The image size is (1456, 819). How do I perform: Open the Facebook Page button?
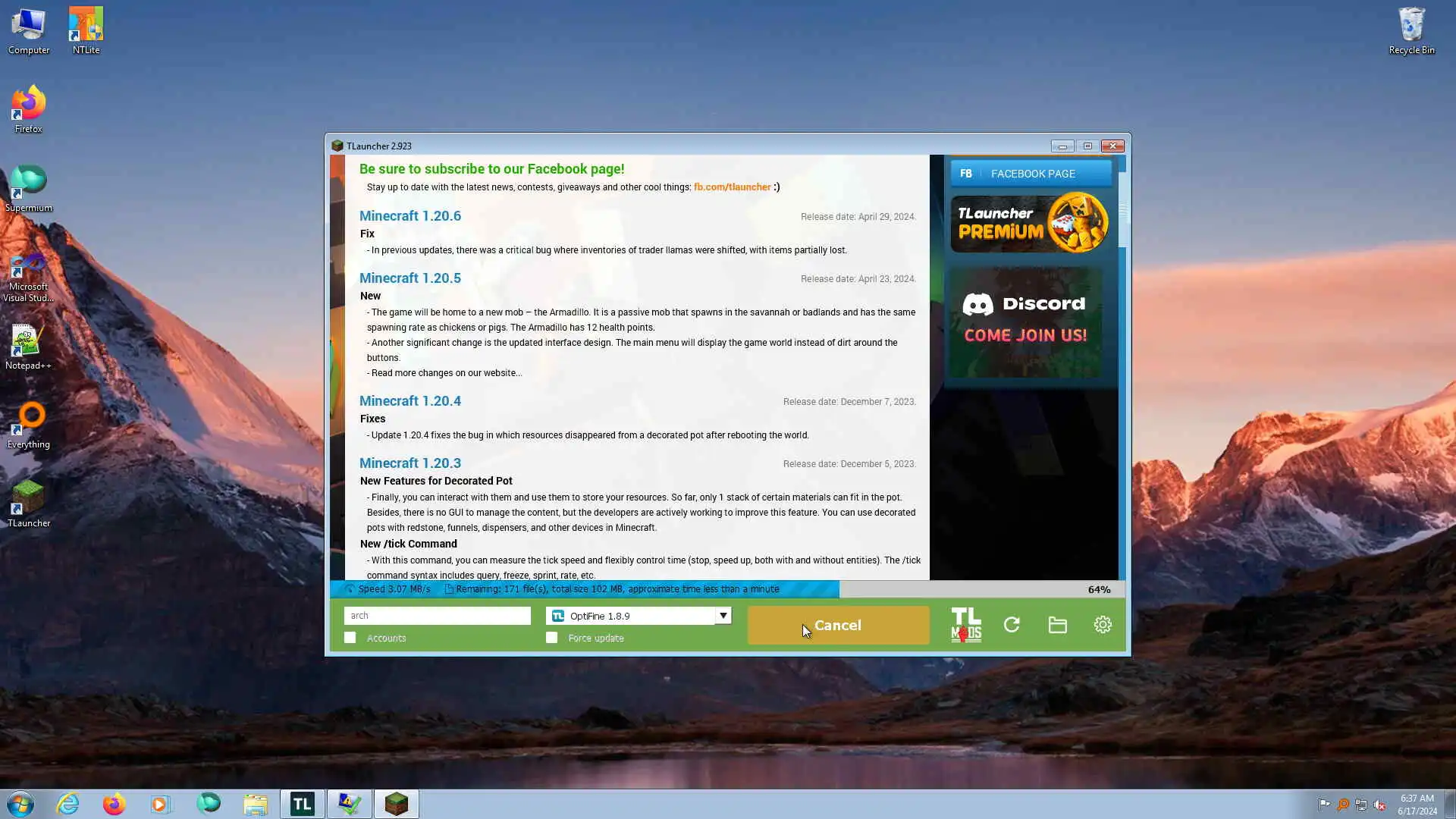click(x=1031, y=174)
